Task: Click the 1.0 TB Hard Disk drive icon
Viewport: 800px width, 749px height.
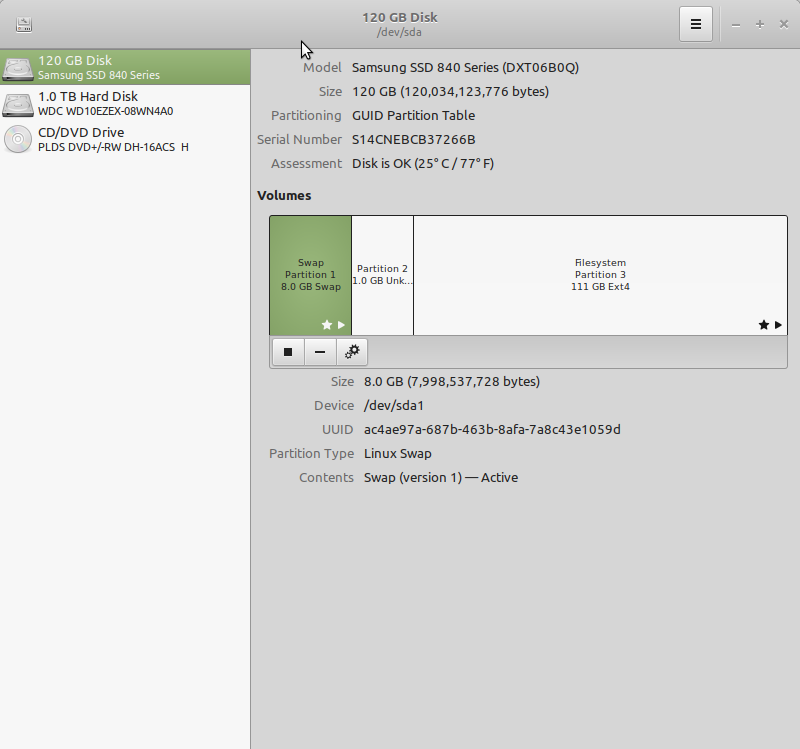Action: click(18, 104)
